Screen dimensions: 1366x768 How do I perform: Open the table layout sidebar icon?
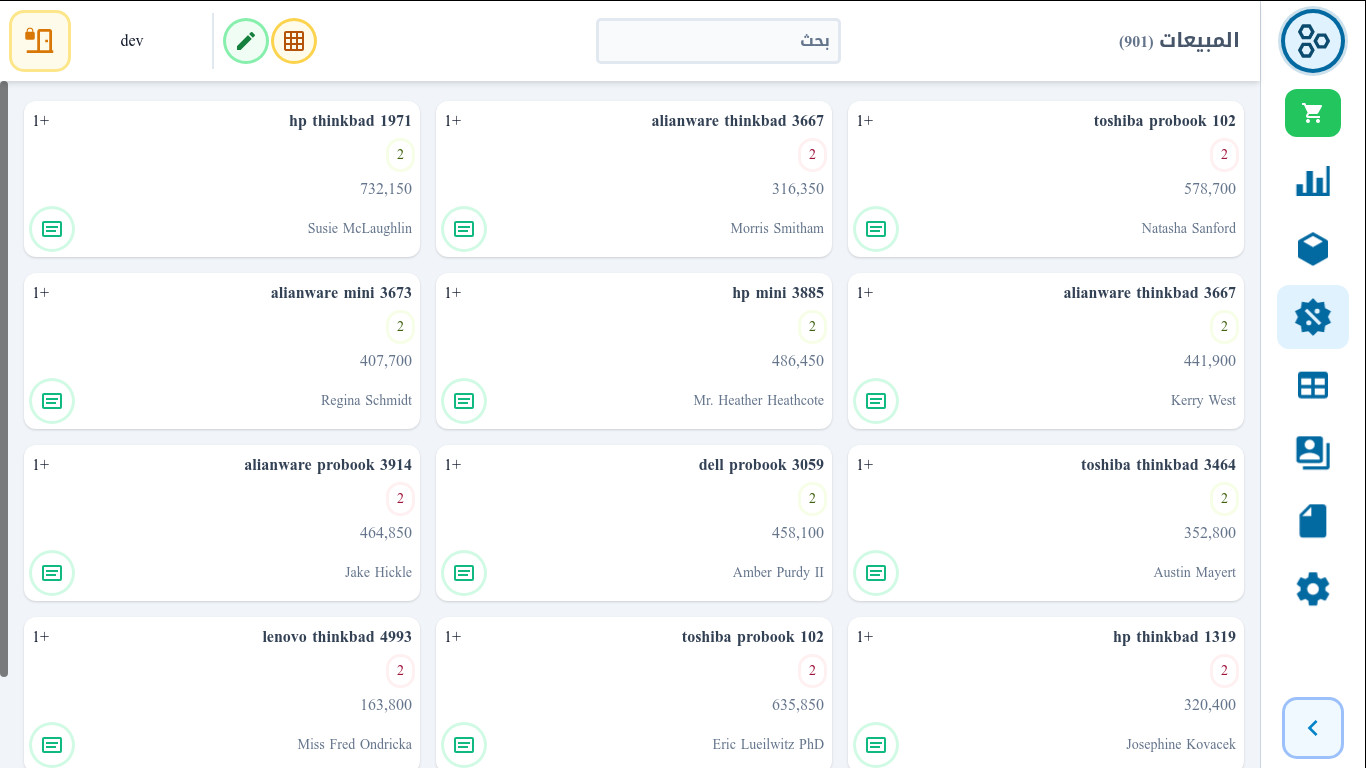point(1312,385)
